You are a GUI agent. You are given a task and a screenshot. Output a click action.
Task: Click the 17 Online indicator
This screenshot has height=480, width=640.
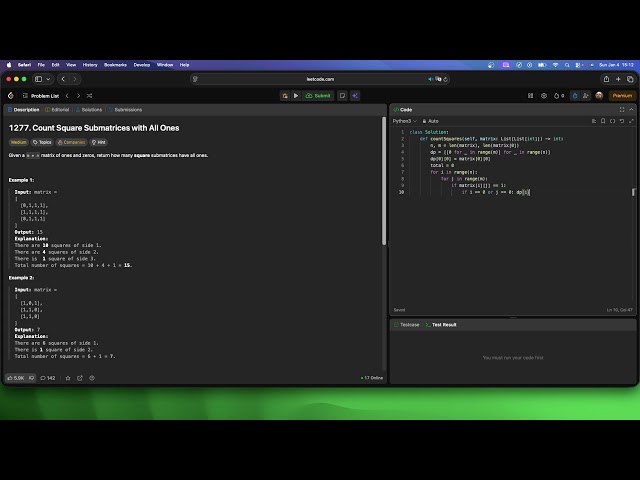point(372,378)
